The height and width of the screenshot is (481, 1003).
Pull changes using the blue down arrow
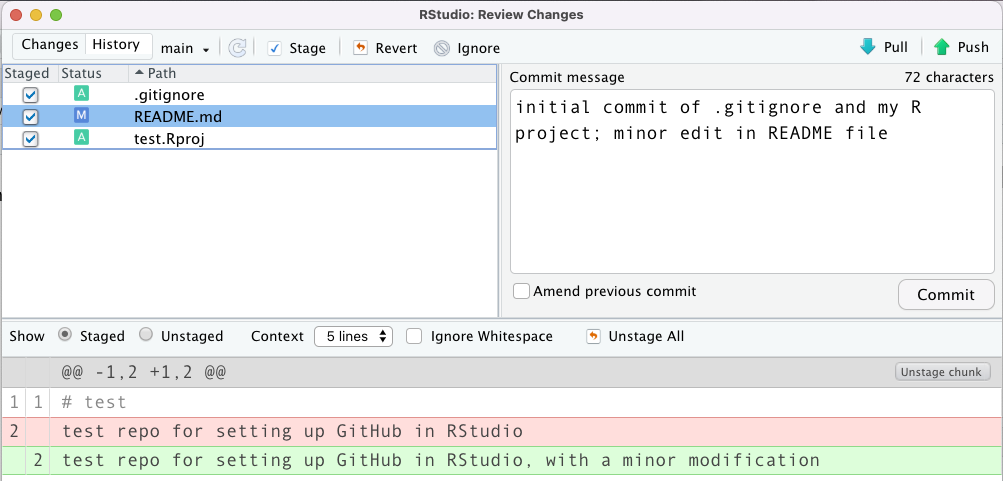pos(867,47)
